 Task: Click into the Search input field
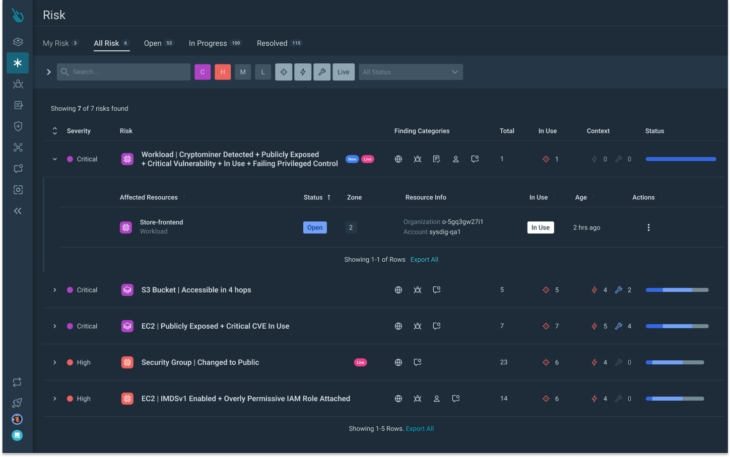[124, 72]
